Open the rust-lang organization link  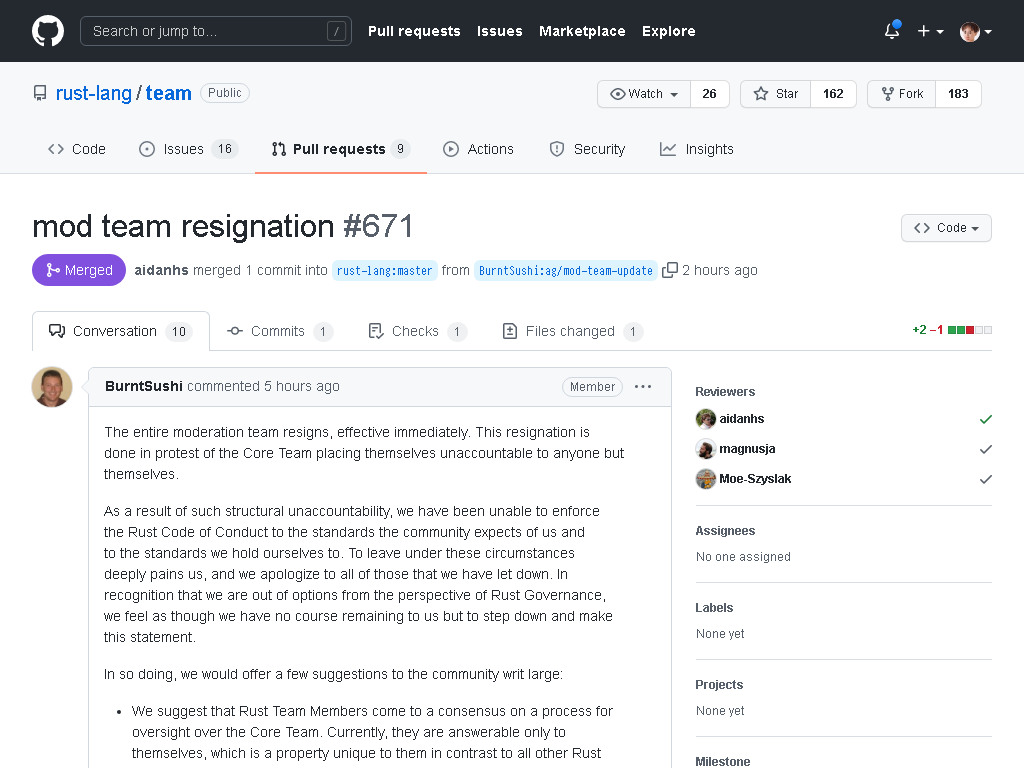click(93, 93)
